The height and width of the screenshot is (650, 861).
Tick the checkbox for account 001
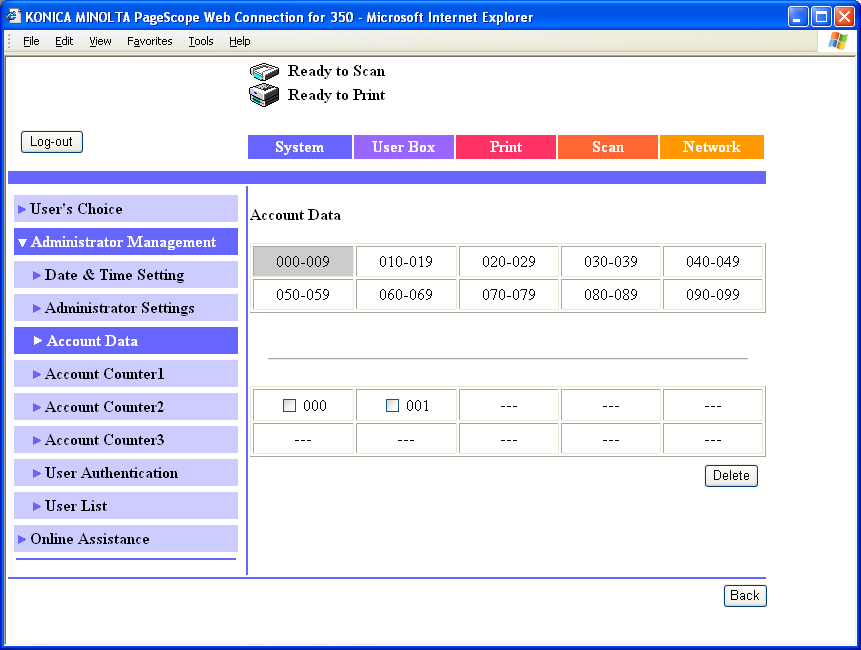click(392, 406)
